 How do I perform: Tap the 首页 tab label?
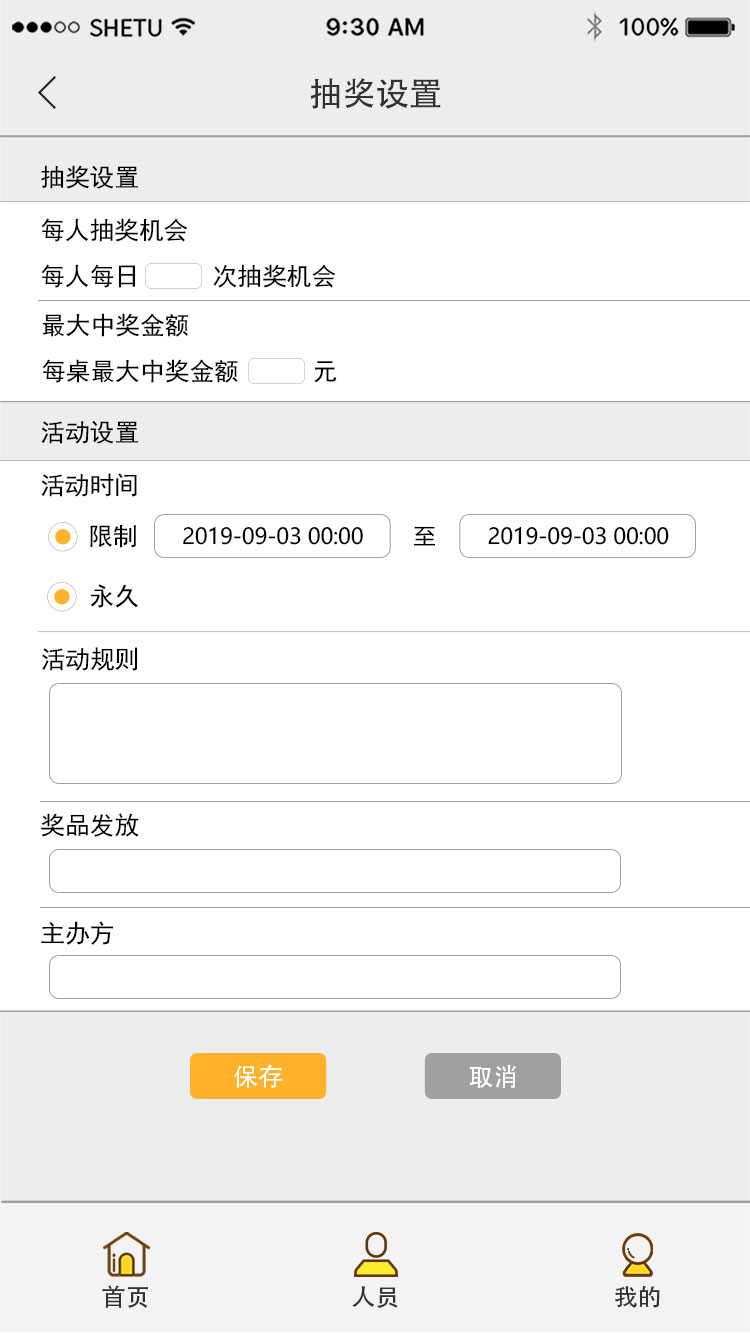click(x=126, y=1297)
